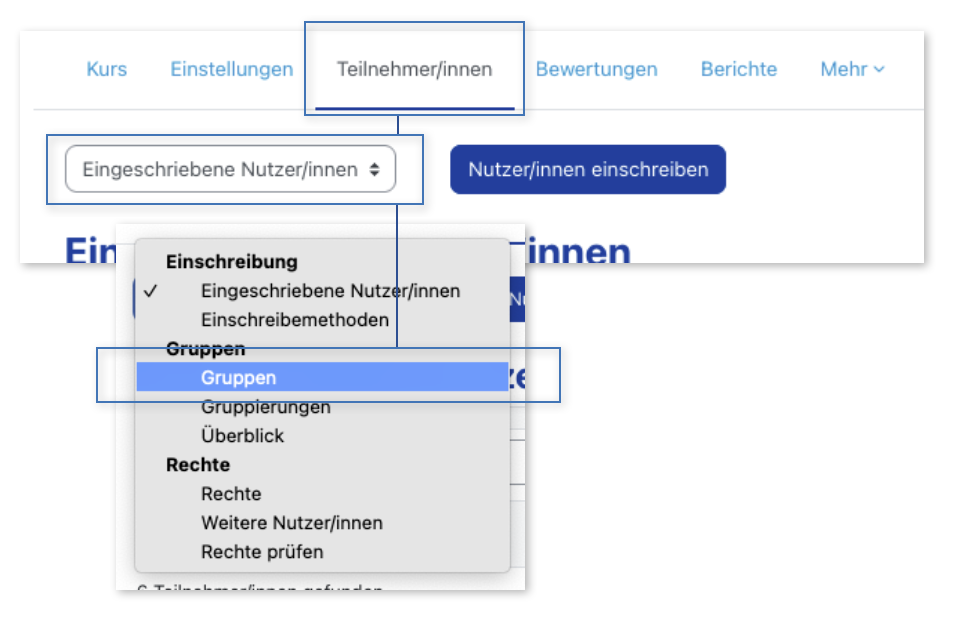The height and width of the screenshot is (619, 955).
Task: Select the Teilnehmer/innen tab
Action: (x=414, y=69)
